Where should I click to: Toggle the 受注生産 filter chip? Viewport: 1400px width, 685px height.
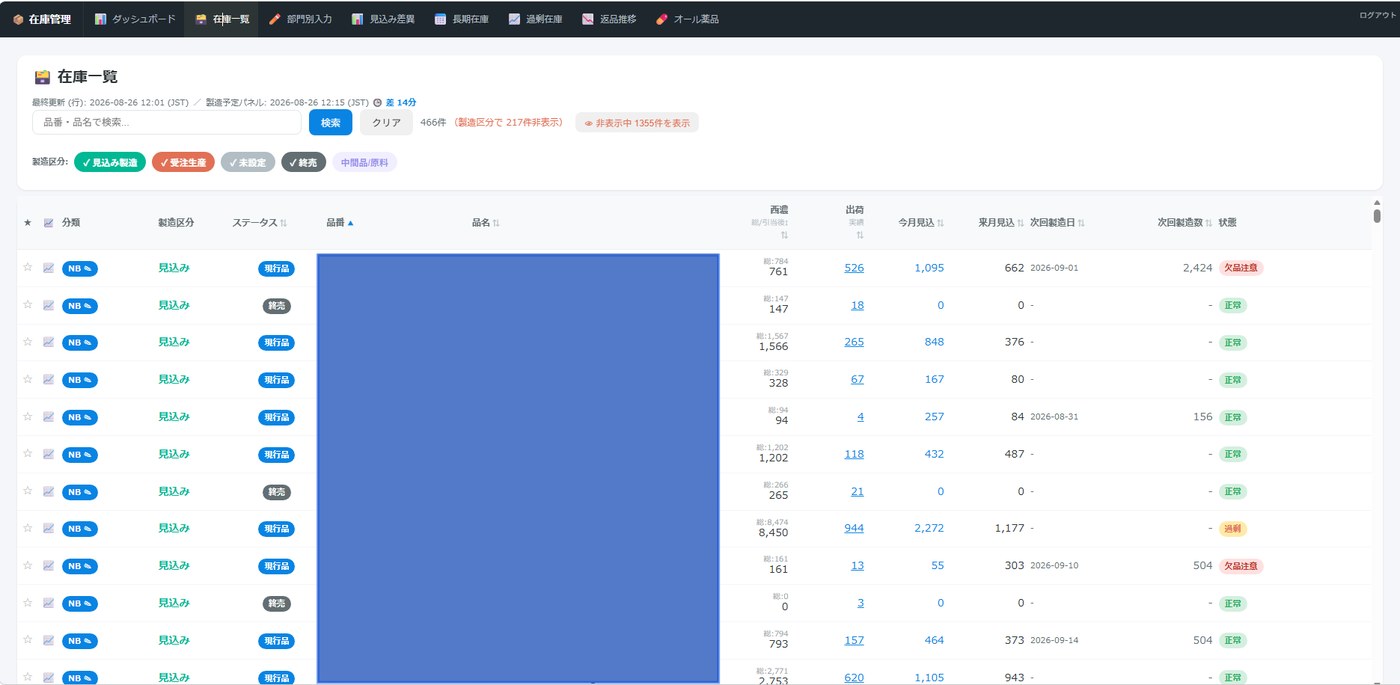183,162
